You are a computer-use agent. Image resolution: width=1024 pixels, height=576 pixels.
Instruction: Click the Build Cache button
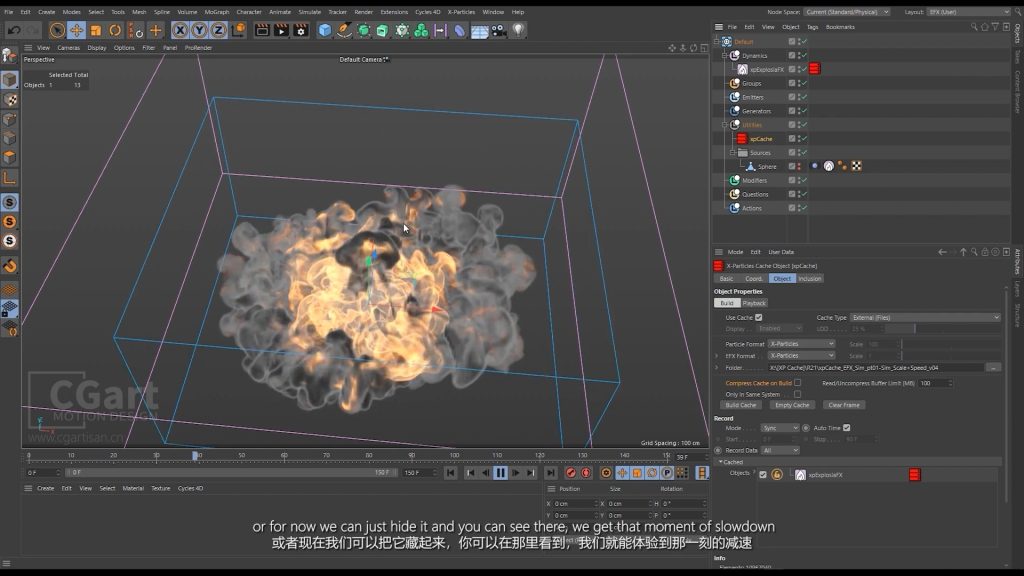[x=741, y=405]
